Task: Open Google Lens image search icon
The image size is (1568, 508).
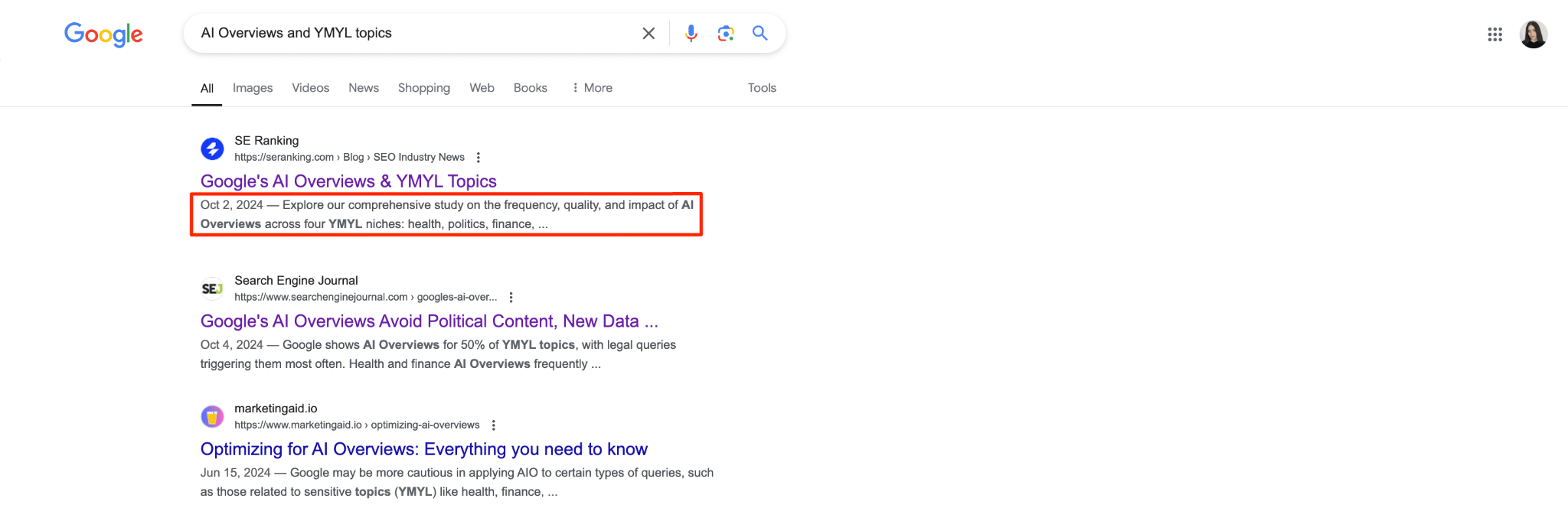Action: pyautogui.click(x=726, y=33)
